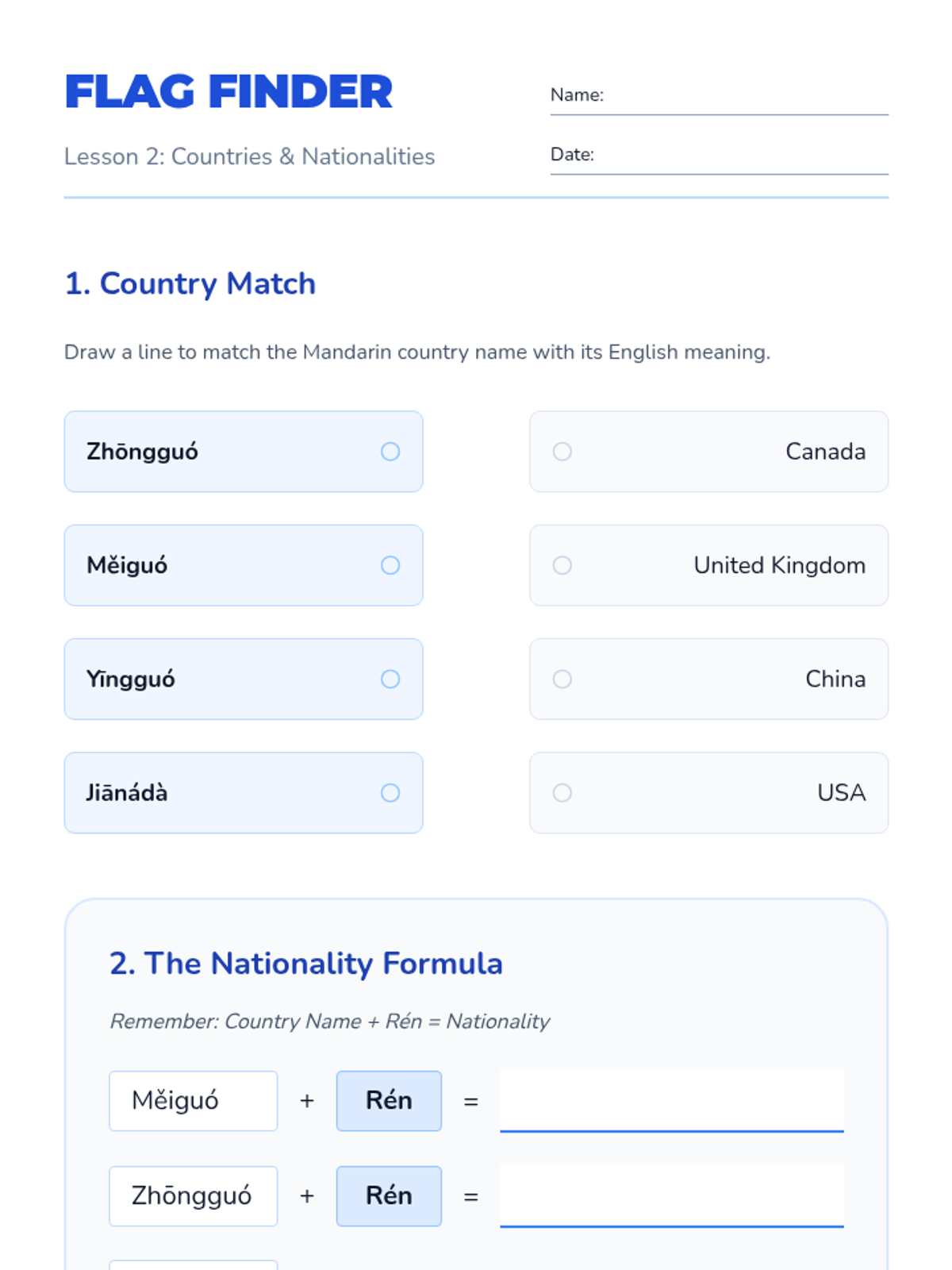Click the Zhōngguó box in Nationality Formula
The height and width of the screenshot is (1270, 952).
point(193,1196)
